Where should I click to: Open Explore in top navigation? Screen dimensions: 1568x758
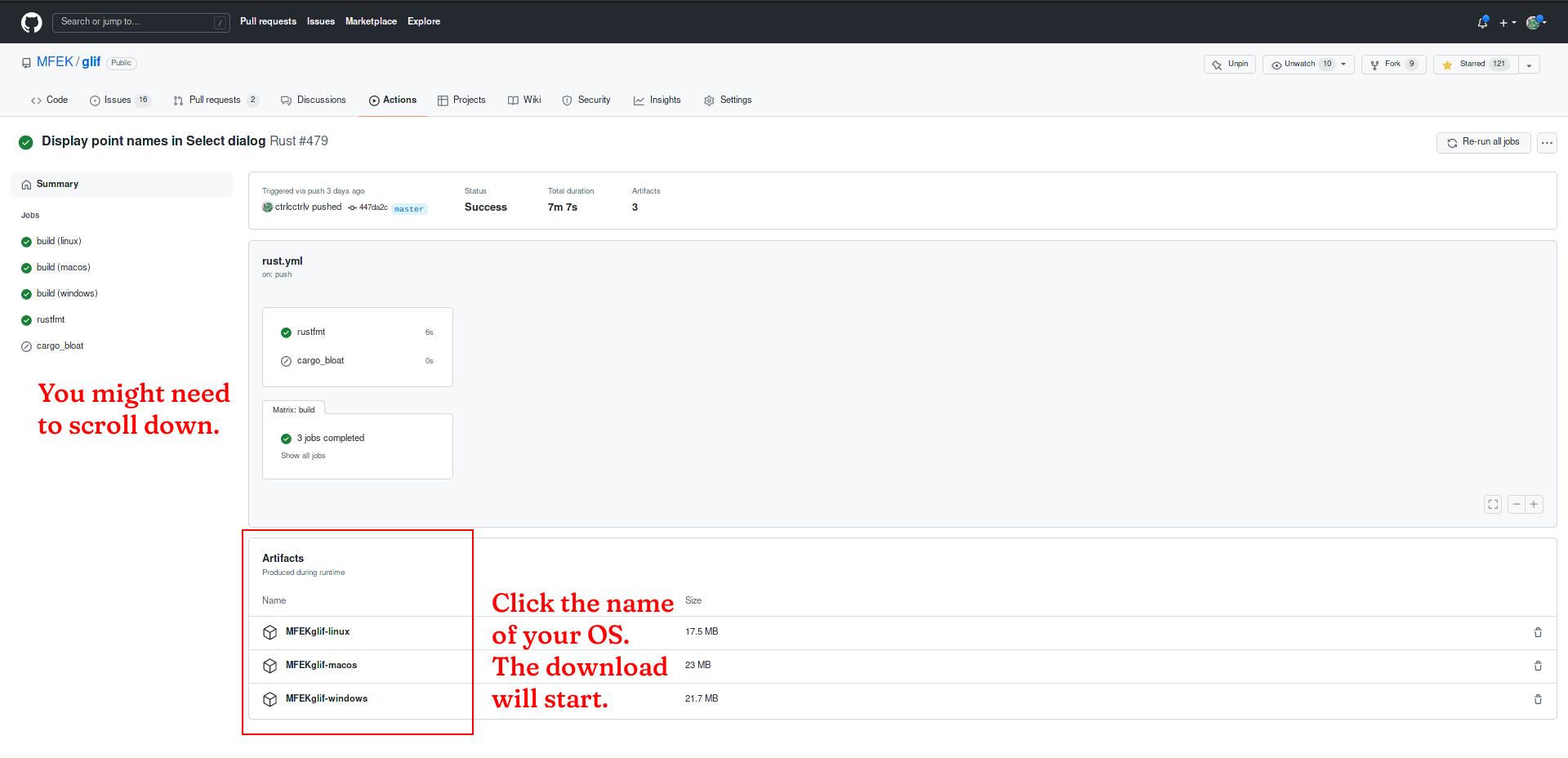424,21
